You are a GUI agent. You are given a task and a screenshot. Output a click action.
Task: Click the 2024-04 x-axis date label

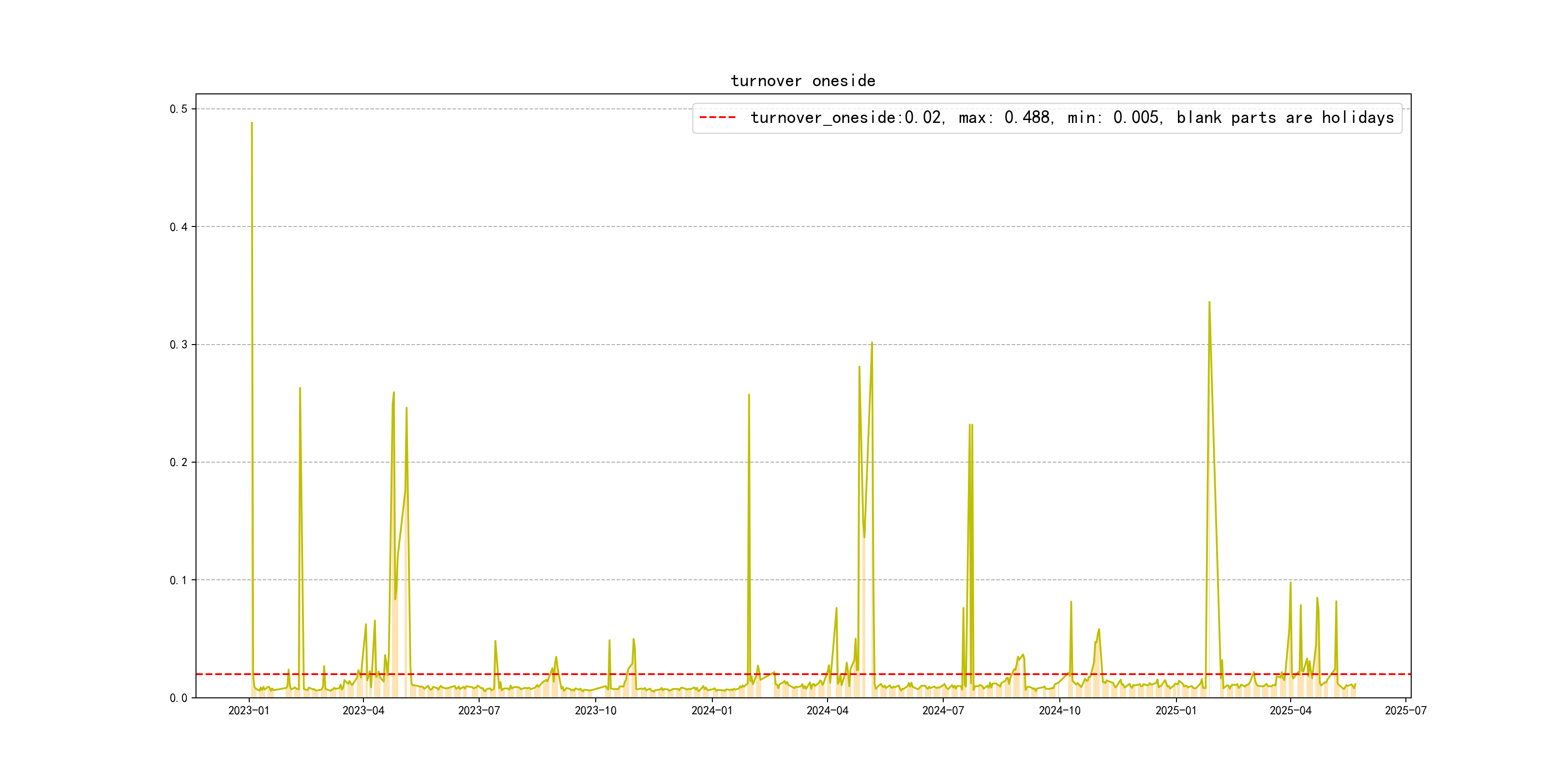click(827, 710)
